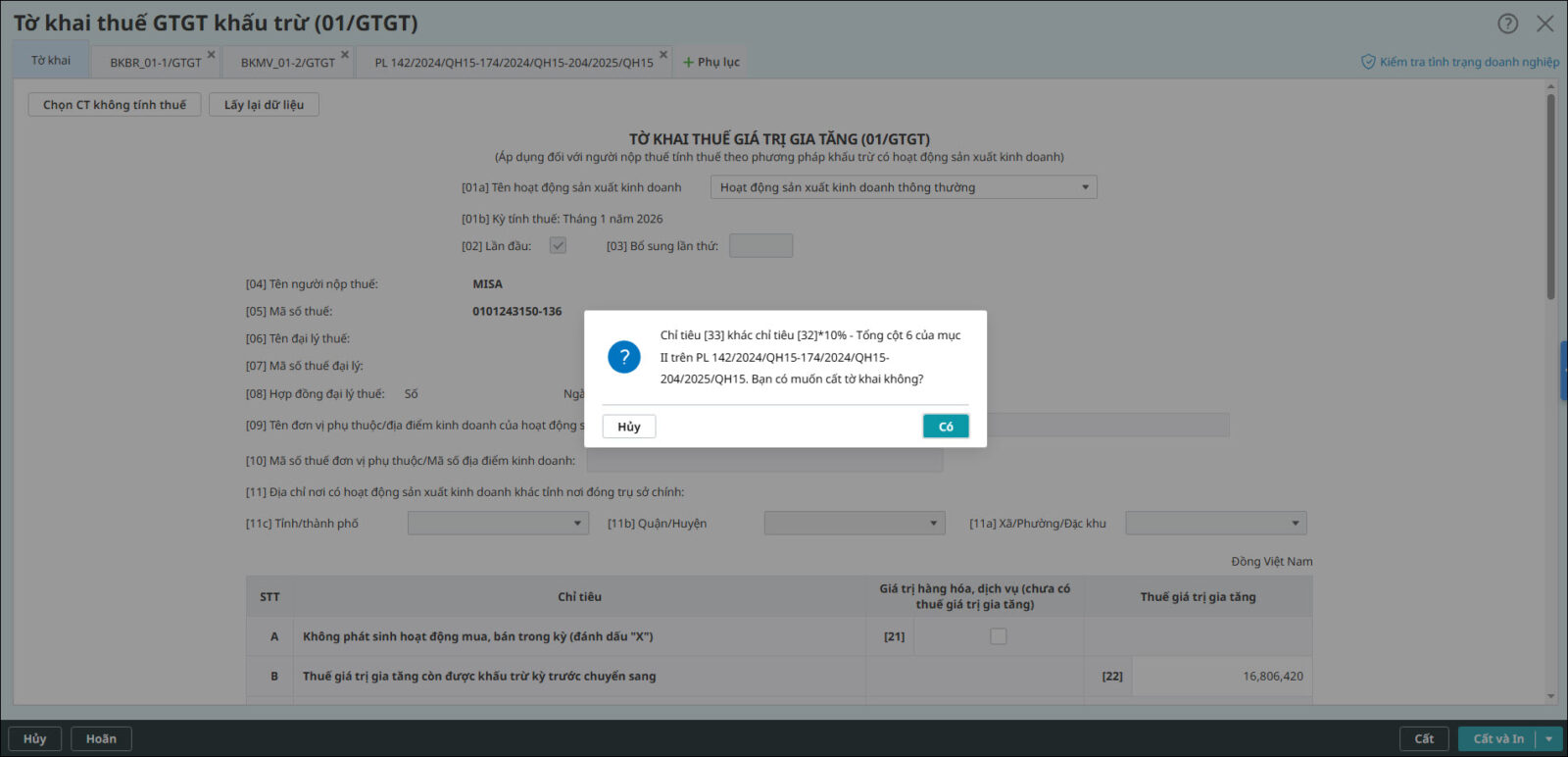
Task: Click the tax code 0101243150-136
Action: (x=517, y=312)
